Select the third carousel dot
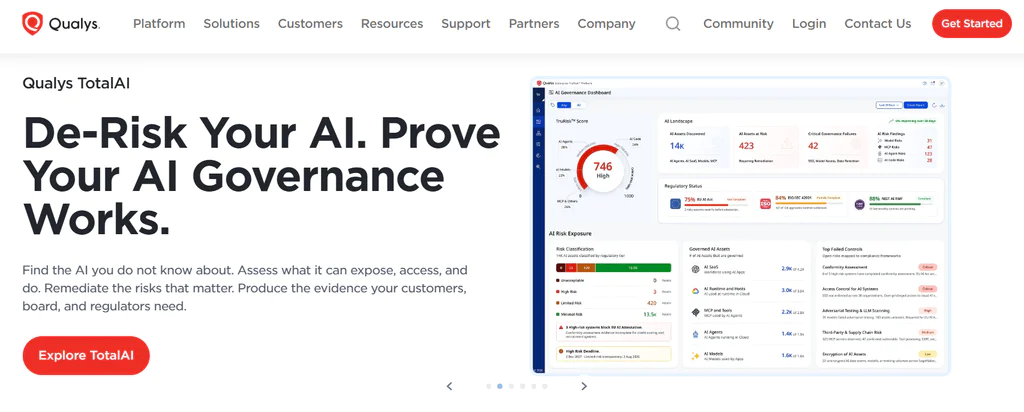 pos(511,387)
